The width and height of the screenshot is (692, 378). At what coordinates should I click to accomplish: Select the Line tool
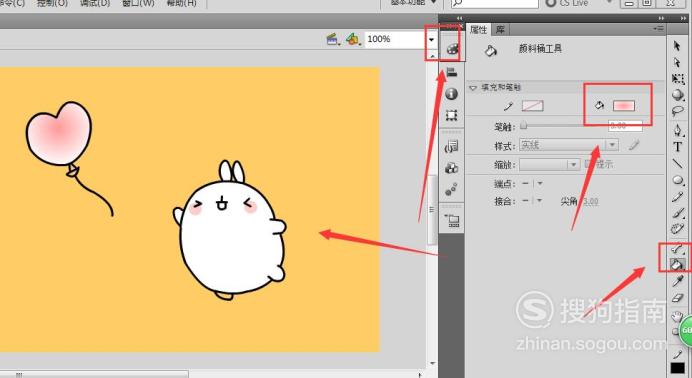(x=677, y=164)
